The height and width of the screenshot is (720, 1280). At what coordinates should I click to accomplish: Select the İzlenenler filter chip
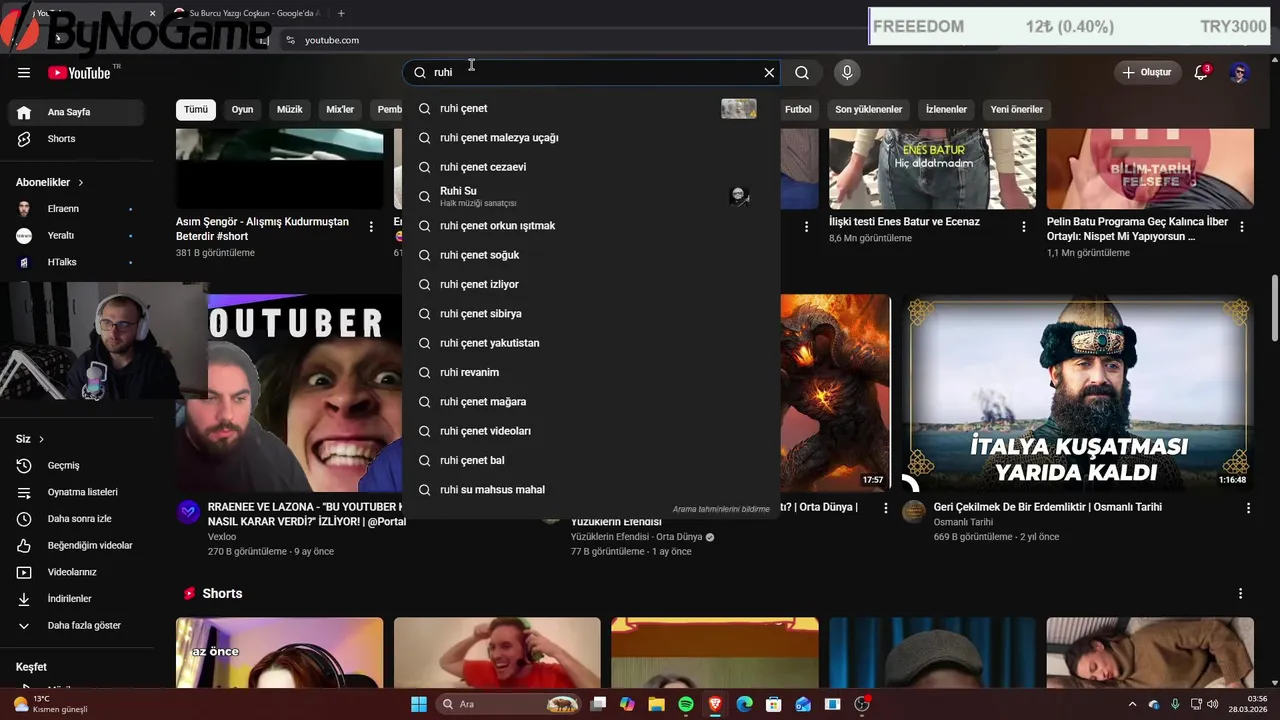[x=946, y=109]
